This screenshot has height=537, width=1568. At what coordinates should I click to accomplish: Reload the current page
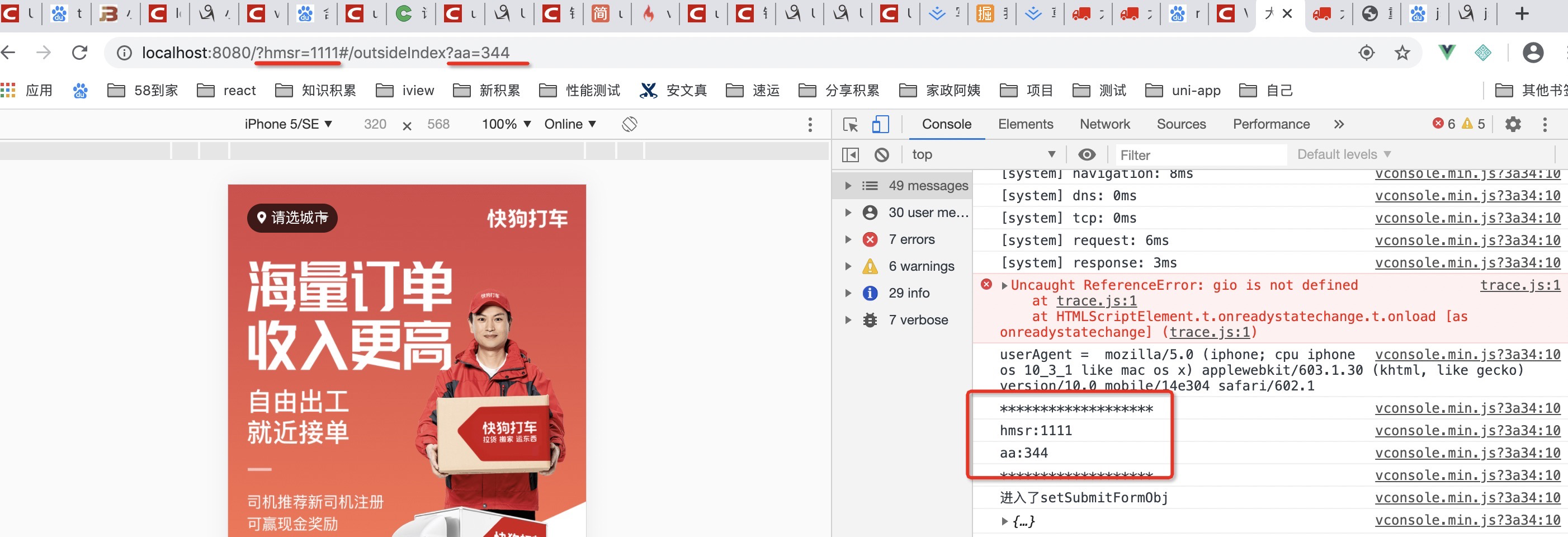pyautogui.click(x=80, y=53)
